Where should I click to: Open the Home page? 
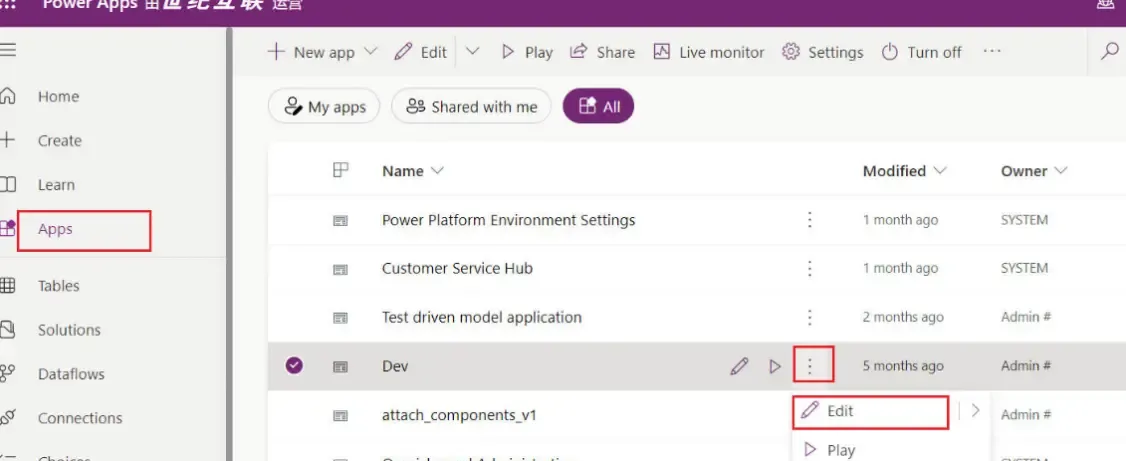point(58,96)
